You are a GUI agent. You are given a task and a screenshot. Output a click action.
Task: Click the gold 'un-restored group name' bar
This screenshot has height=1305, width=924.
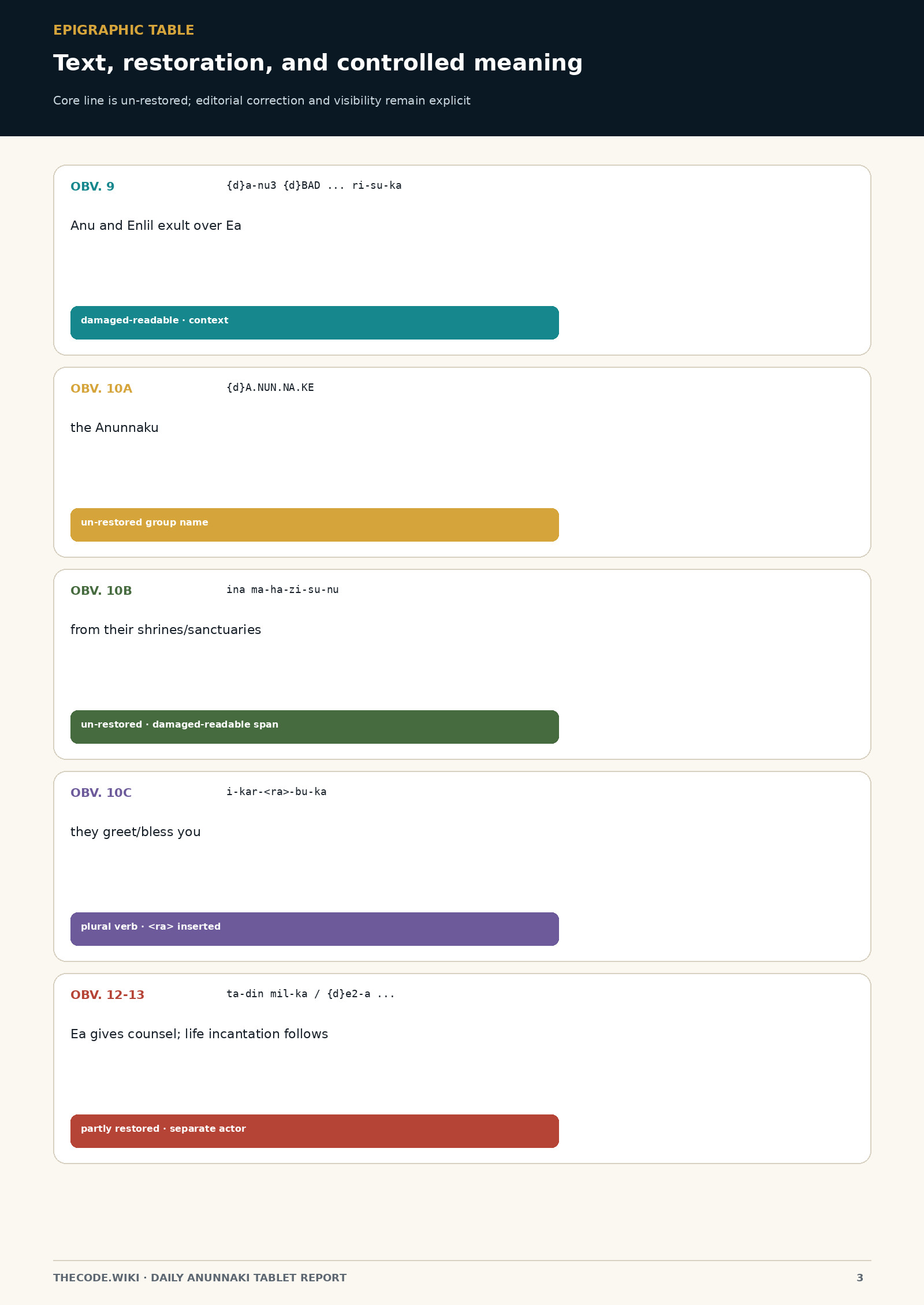point(315,525)
